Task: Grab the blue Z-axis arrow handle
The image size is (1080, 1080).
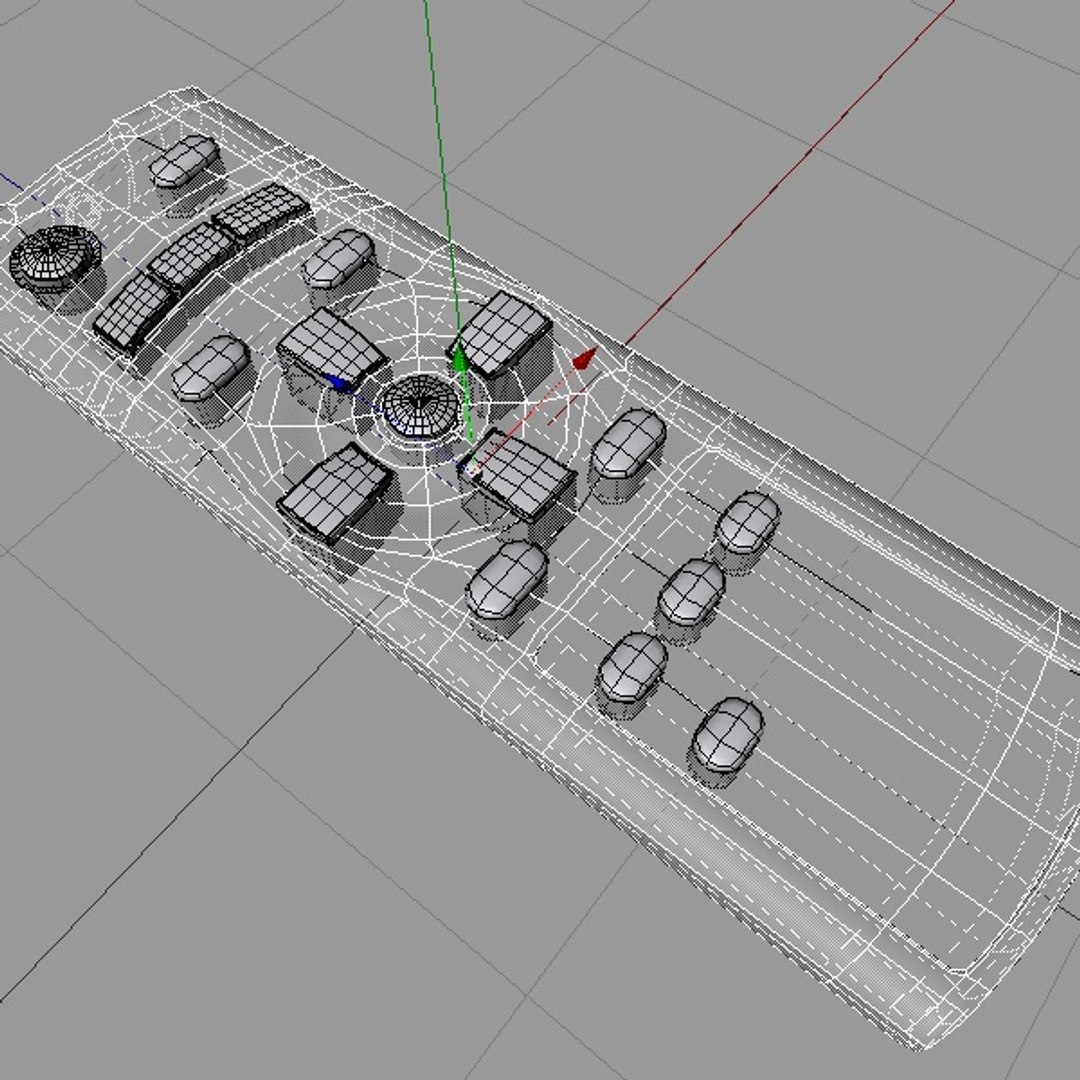Action: pos(338,382)
